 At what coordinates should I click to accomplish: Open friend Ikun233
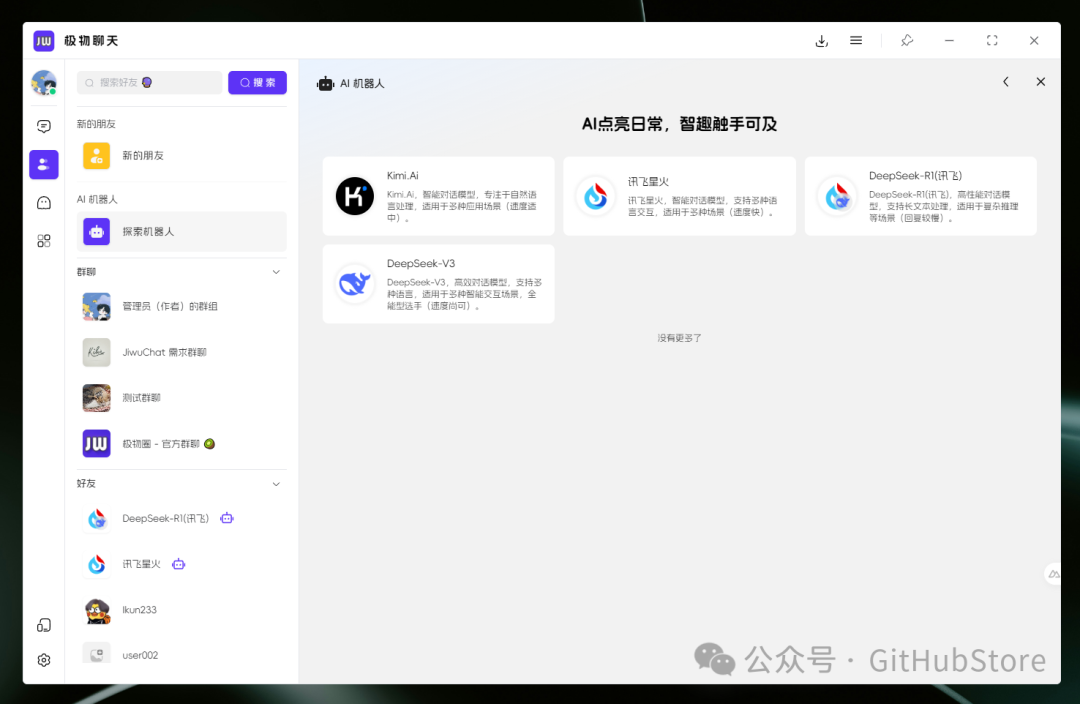pos(182,610)
